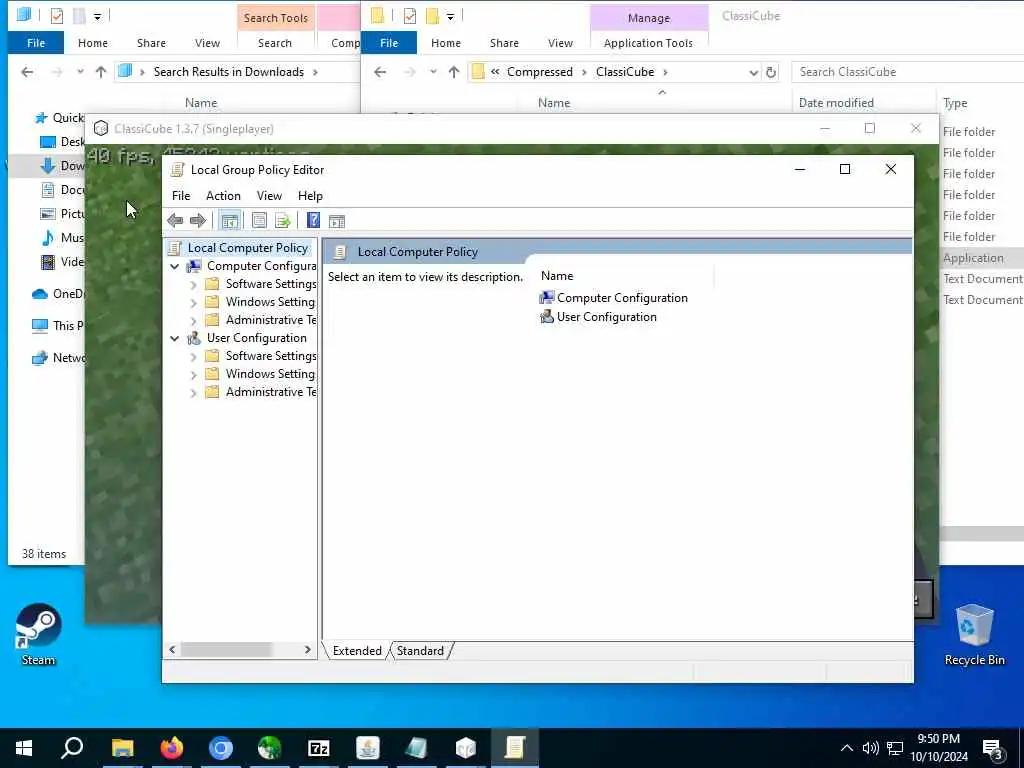Expand Administrative Templates under User Configuration

(193, 392)
